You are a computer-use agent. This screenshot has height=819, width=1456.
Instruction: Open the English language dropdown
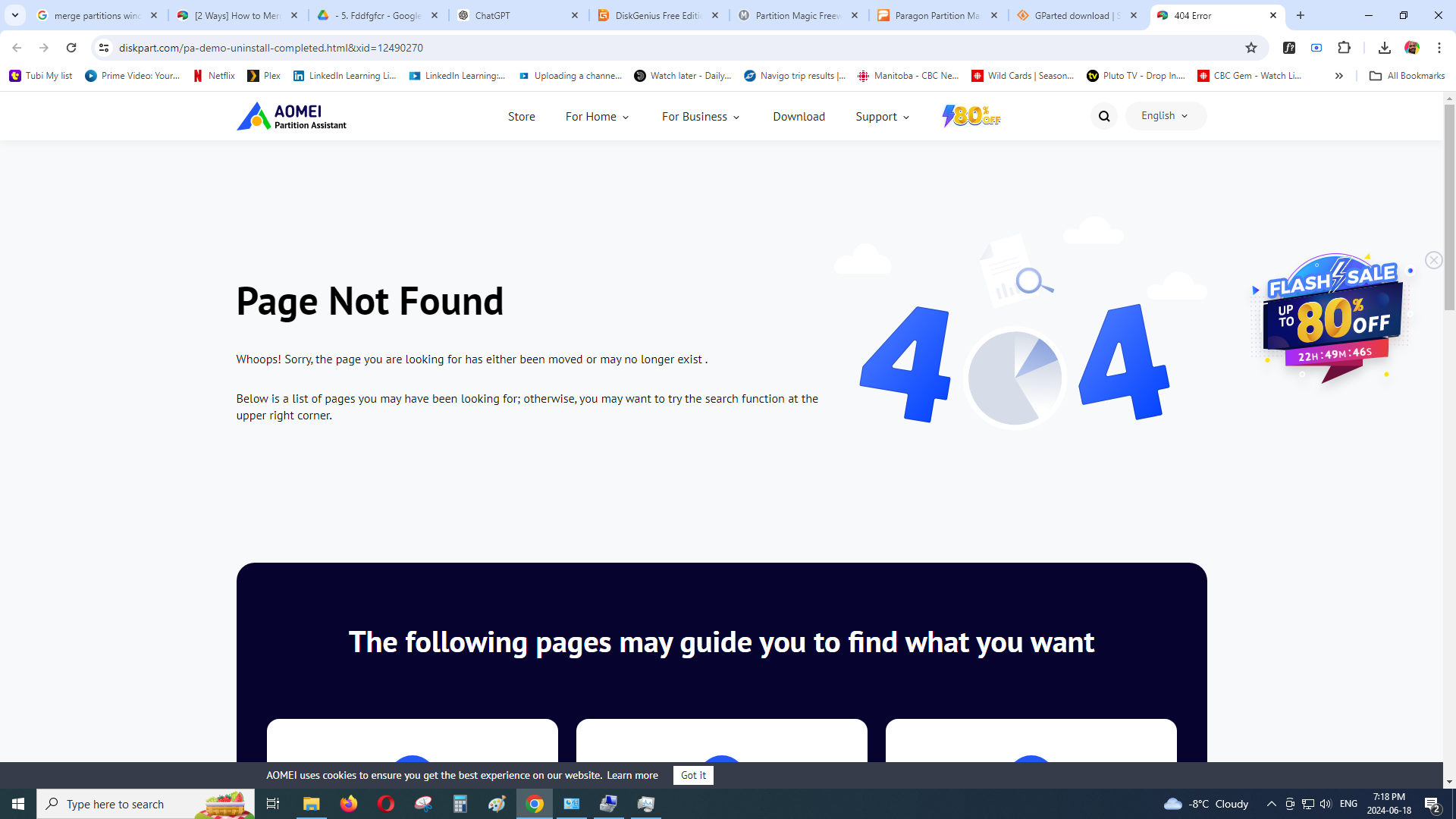click(x=1165, y=116)
